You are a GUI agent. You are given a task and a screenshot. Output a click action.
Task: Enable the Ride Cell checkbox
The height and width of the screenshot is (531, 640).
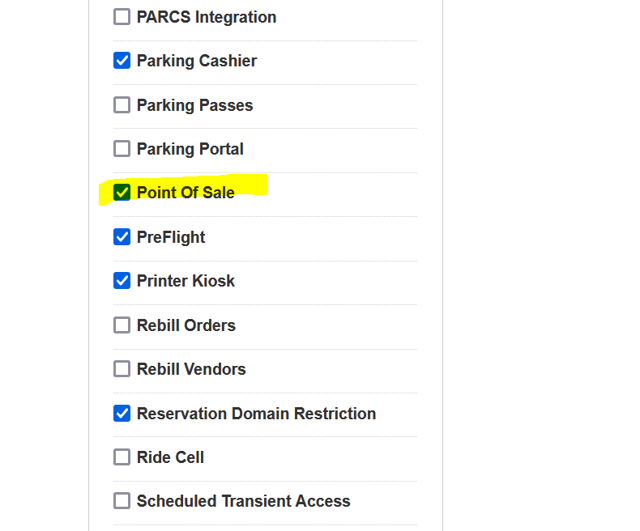click(x=122, y=457)
